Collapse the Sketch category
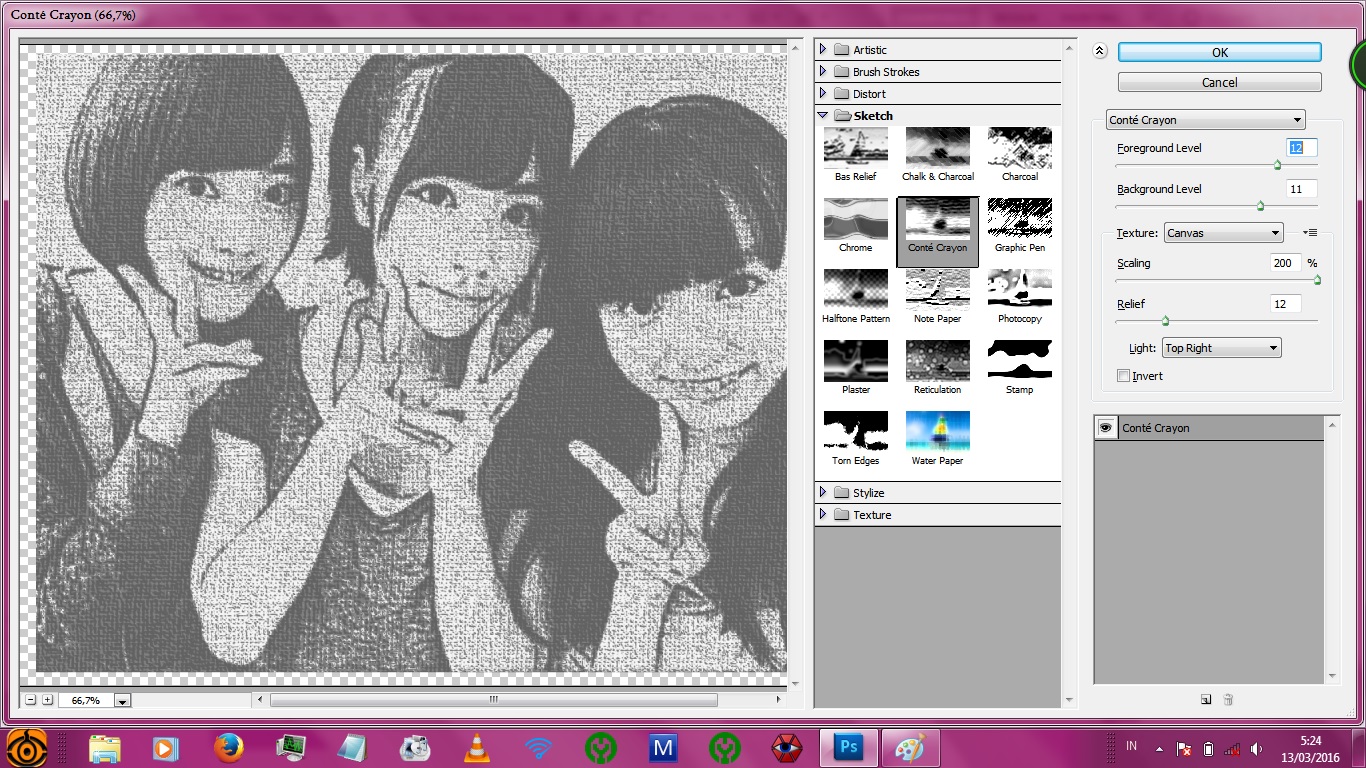 pyautogui.click(x=823, y=115)
